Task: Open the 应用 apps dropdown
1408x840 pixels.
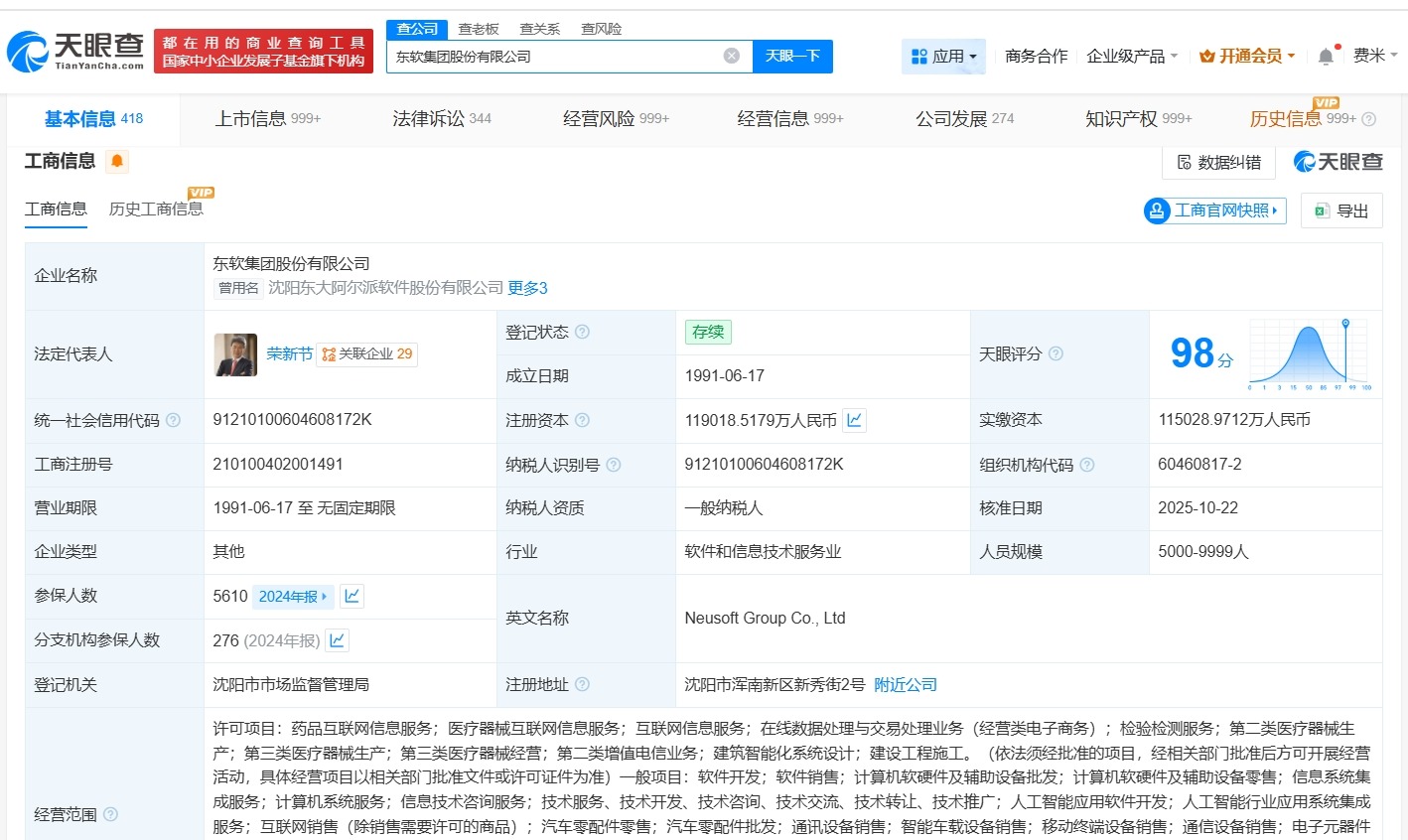Action: pos(943,57)
